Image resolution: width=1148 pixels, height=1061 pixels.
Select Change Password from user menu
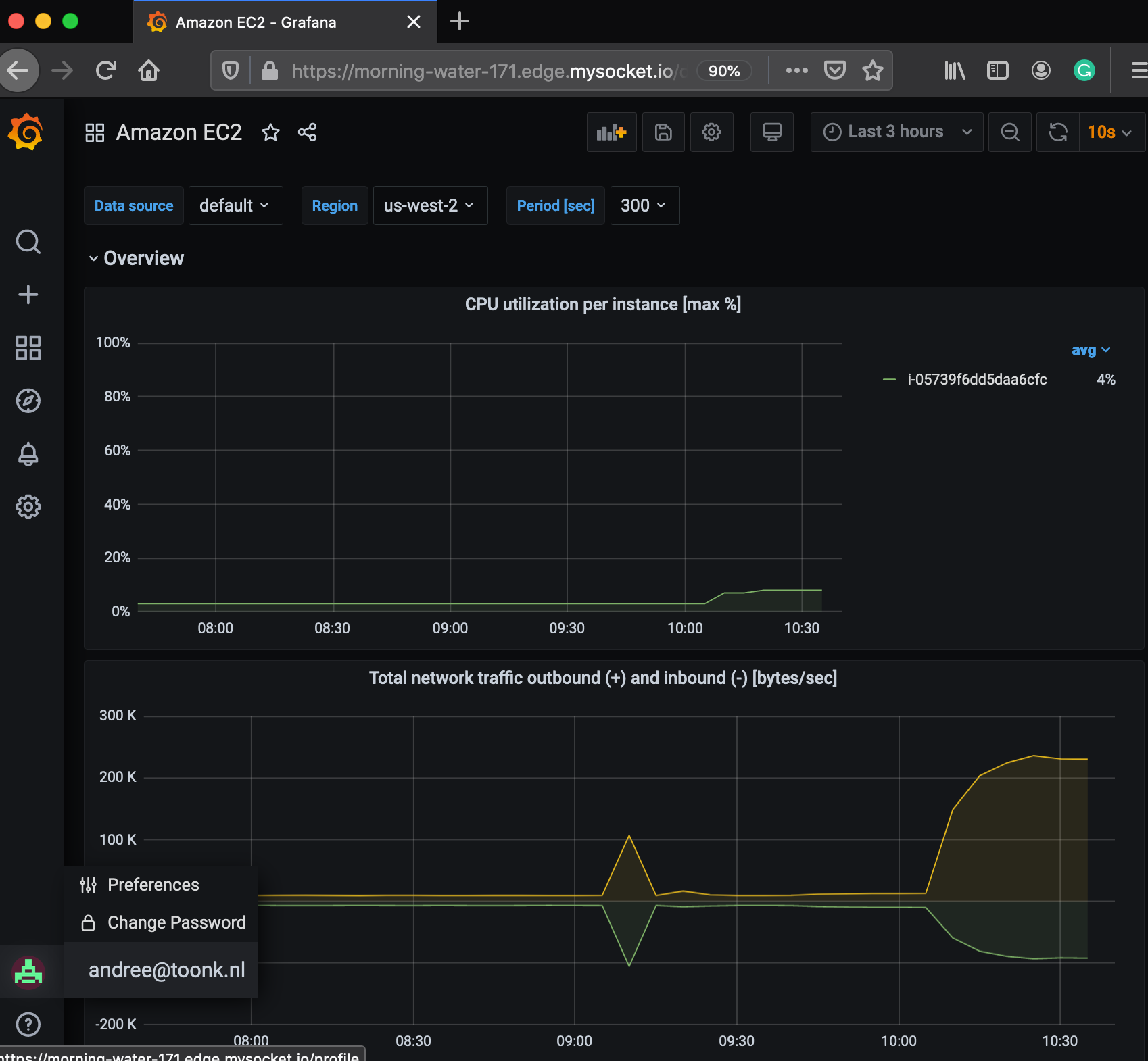[161, 923]
